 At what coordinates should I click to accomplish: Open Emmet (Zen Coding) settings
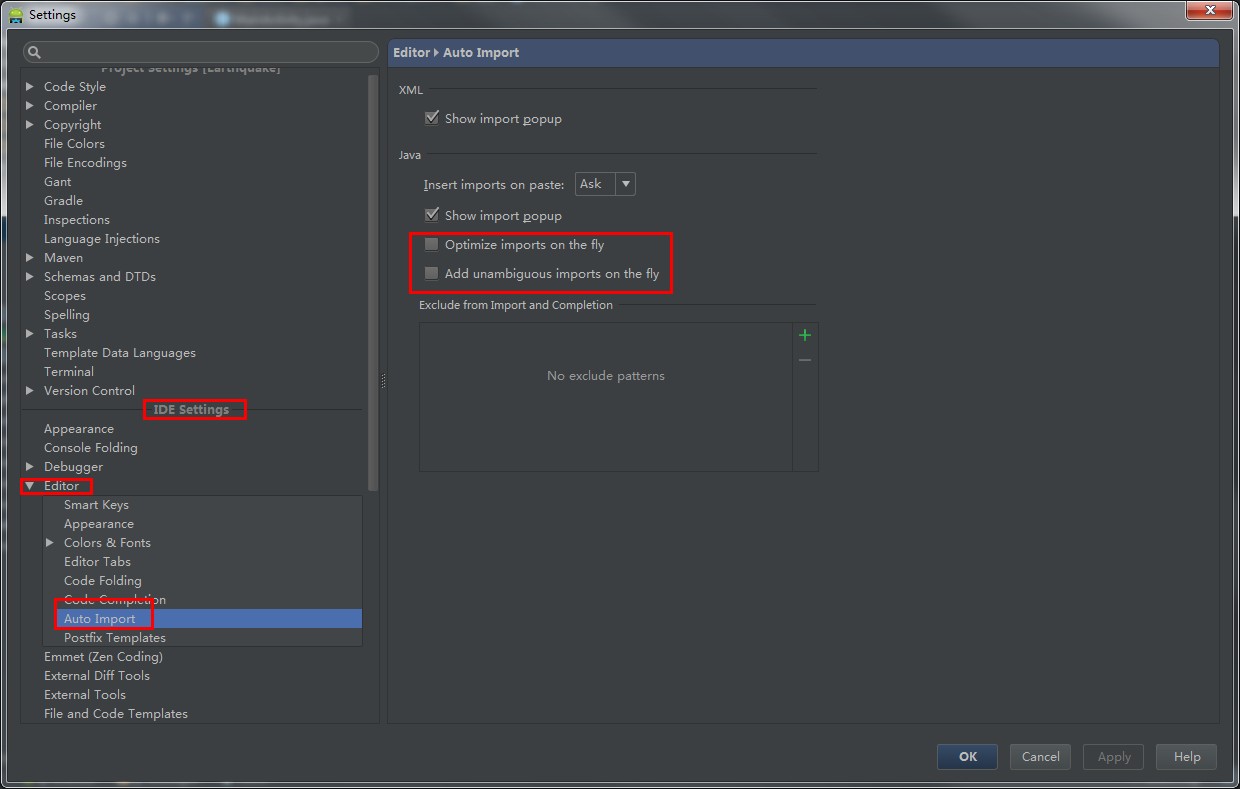103,657
